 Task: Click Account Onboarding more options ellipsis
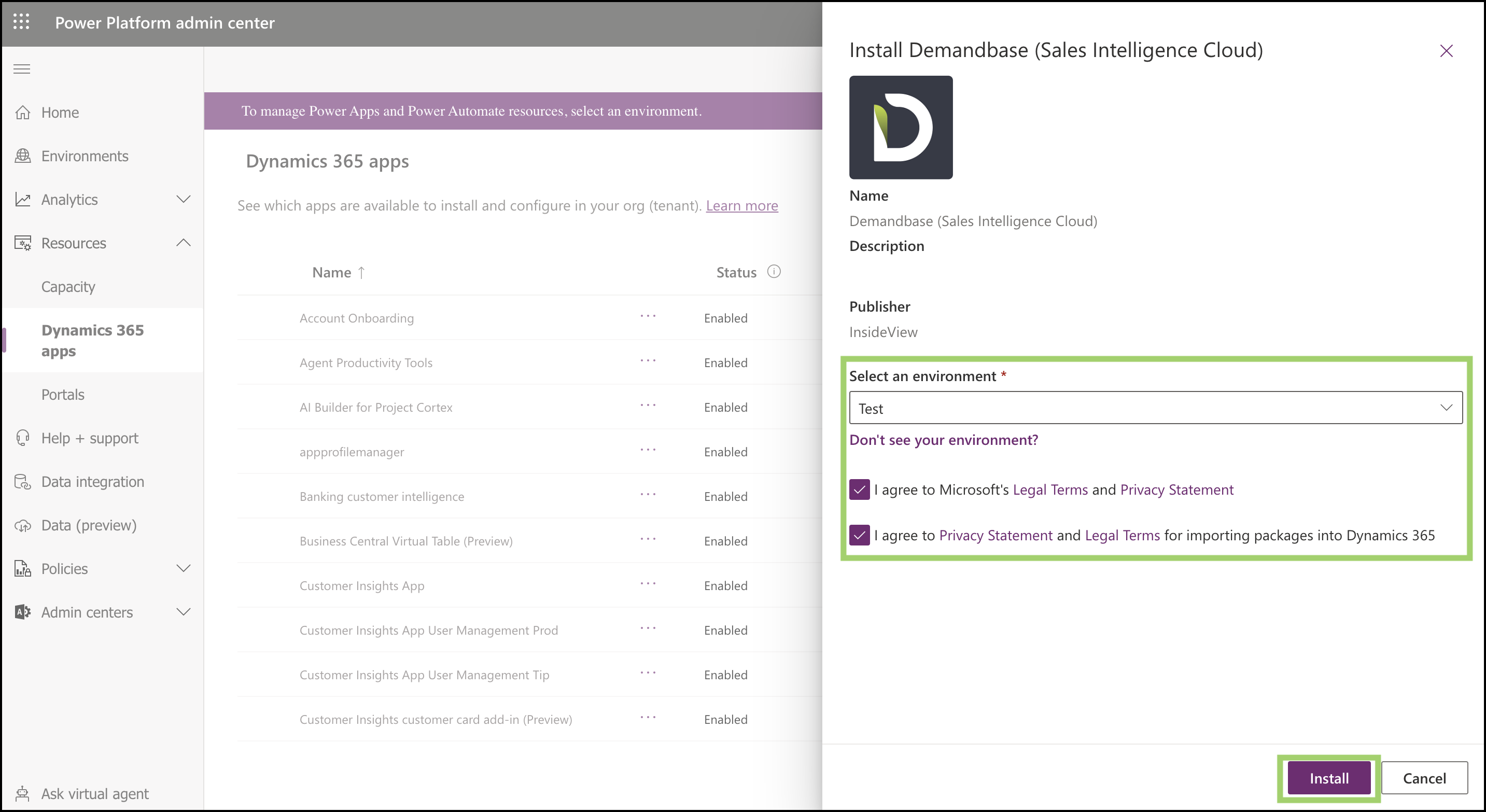648,316
